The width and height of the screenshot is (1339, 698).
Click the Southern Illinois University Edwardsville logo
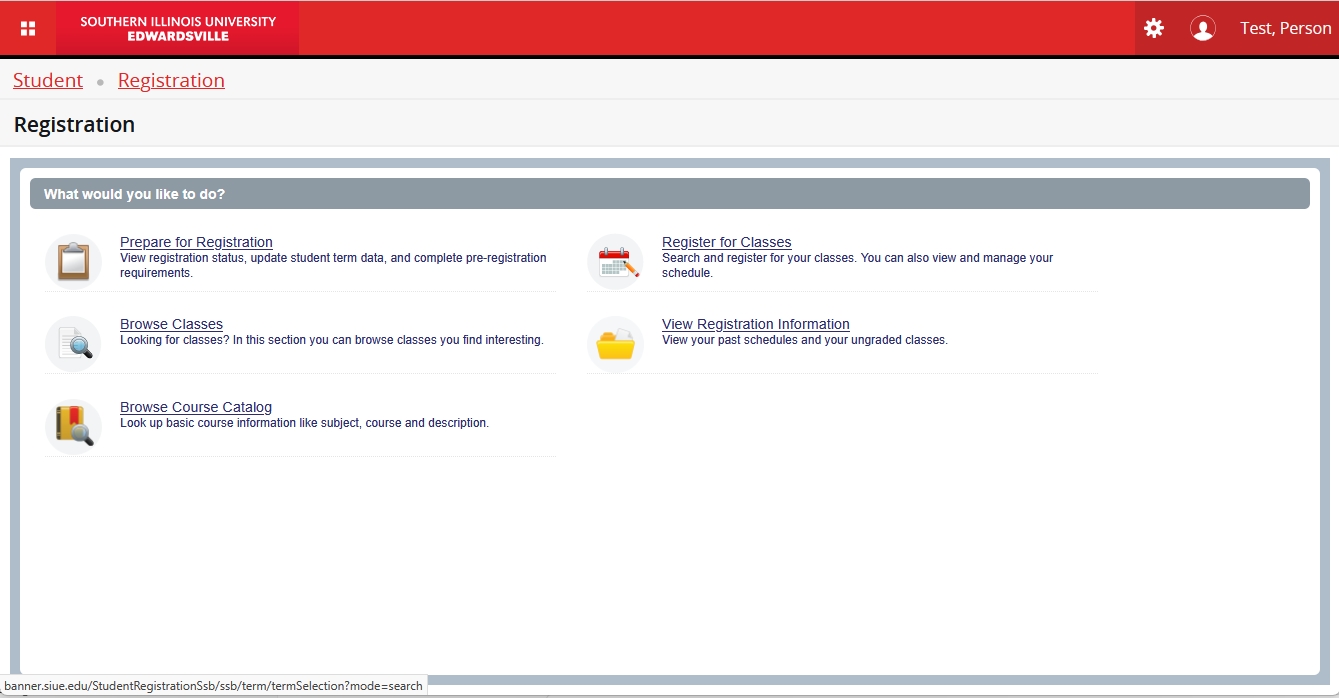177,28
